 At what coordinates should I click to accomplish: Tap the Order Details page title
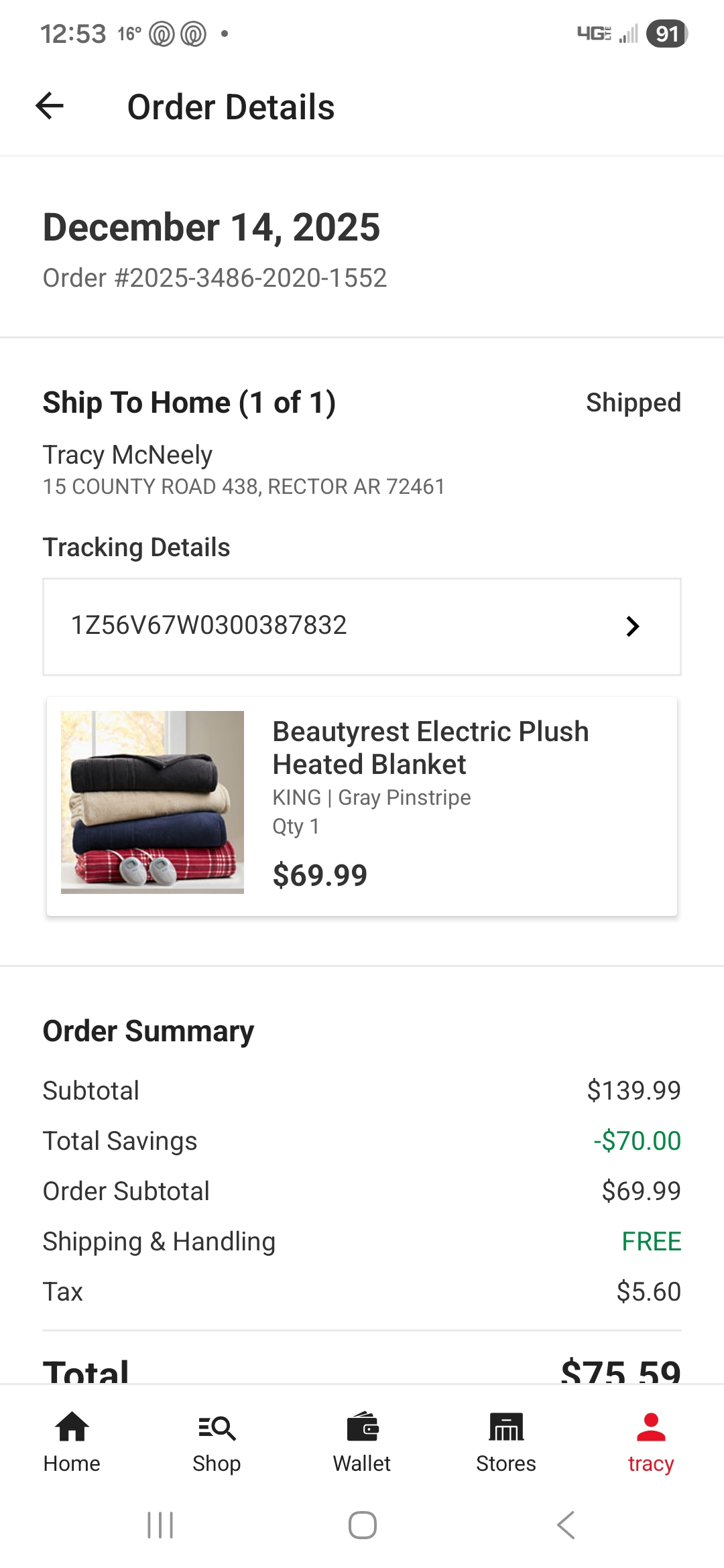point(231,107)
